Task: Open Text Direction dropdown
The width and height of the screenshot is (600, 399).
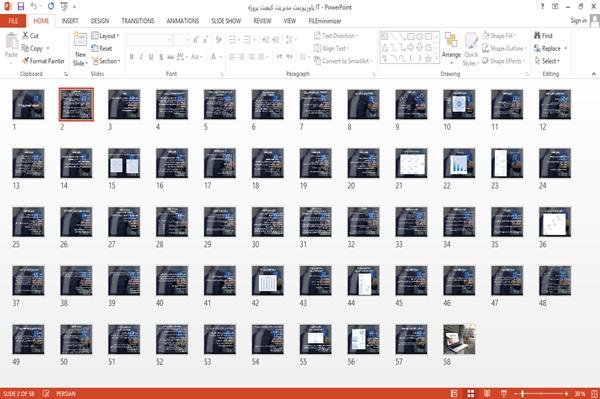Action: point(336,36)
